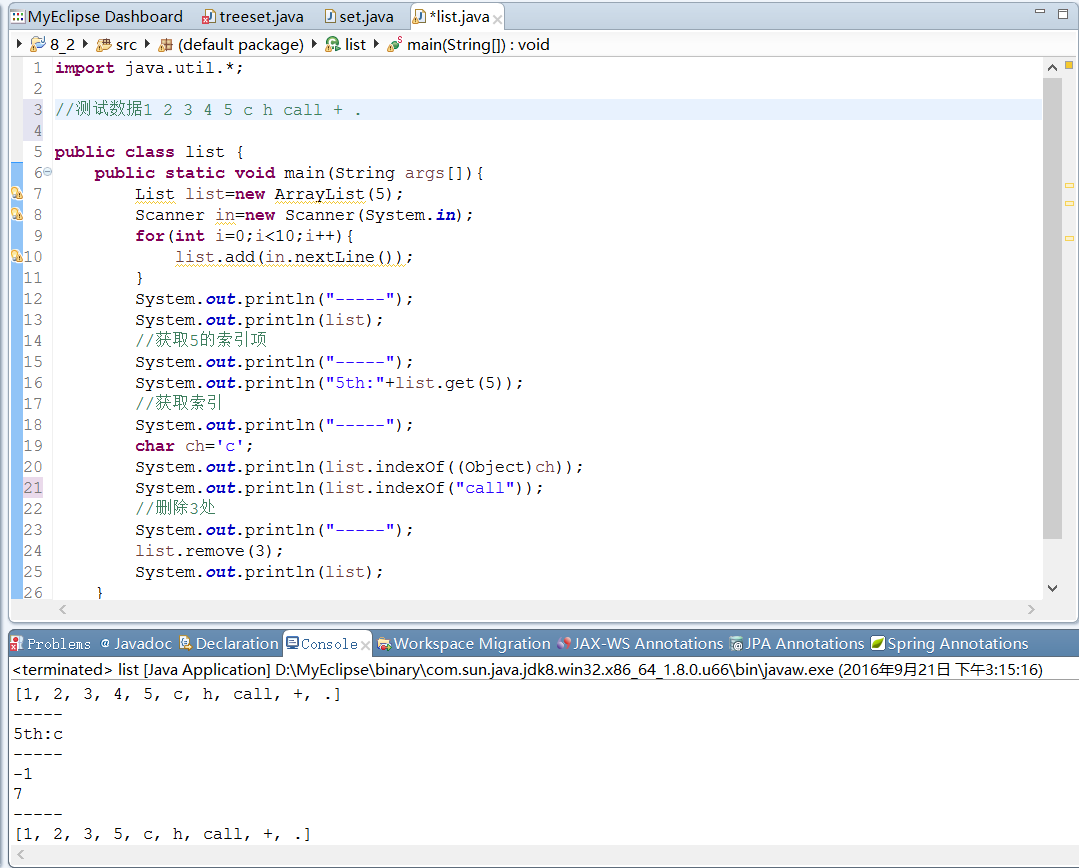Click the warning marker on line 10
This screenshot has height=868, width=1079.
point(17,257)
